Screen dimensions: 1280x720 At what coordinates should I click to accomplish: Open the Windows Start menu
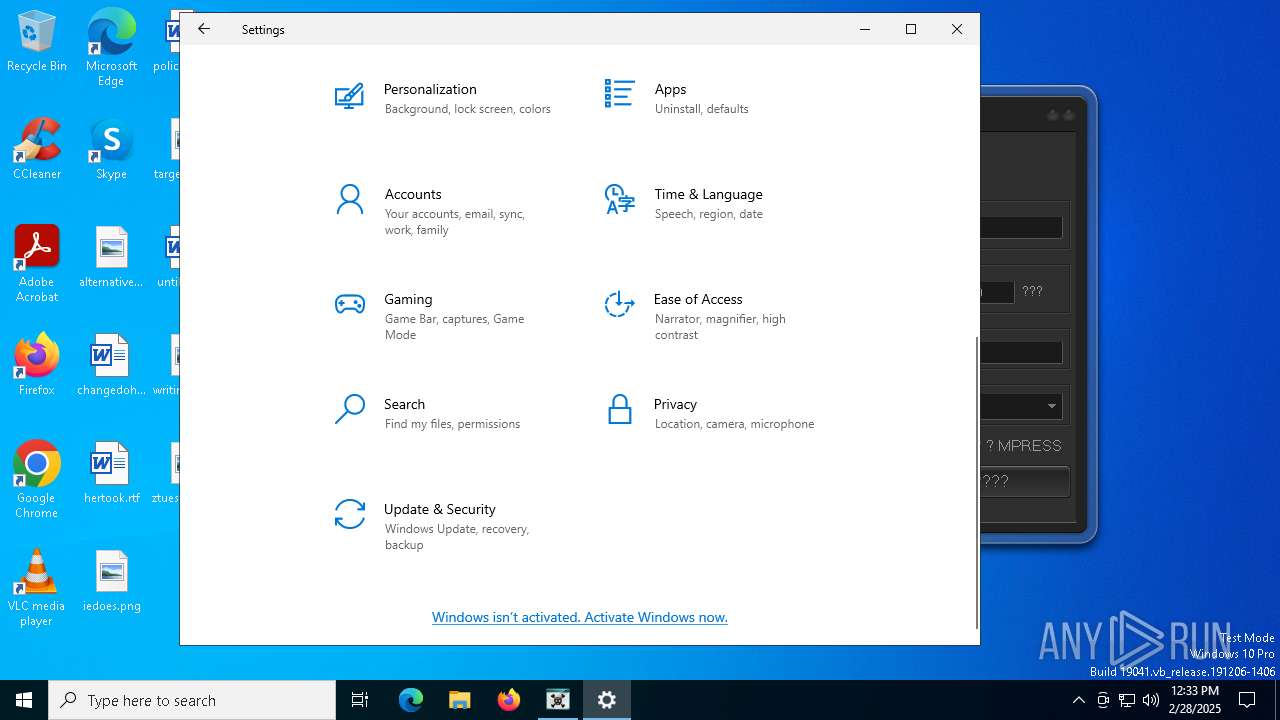pyautogui.click(x=24, y=700)
